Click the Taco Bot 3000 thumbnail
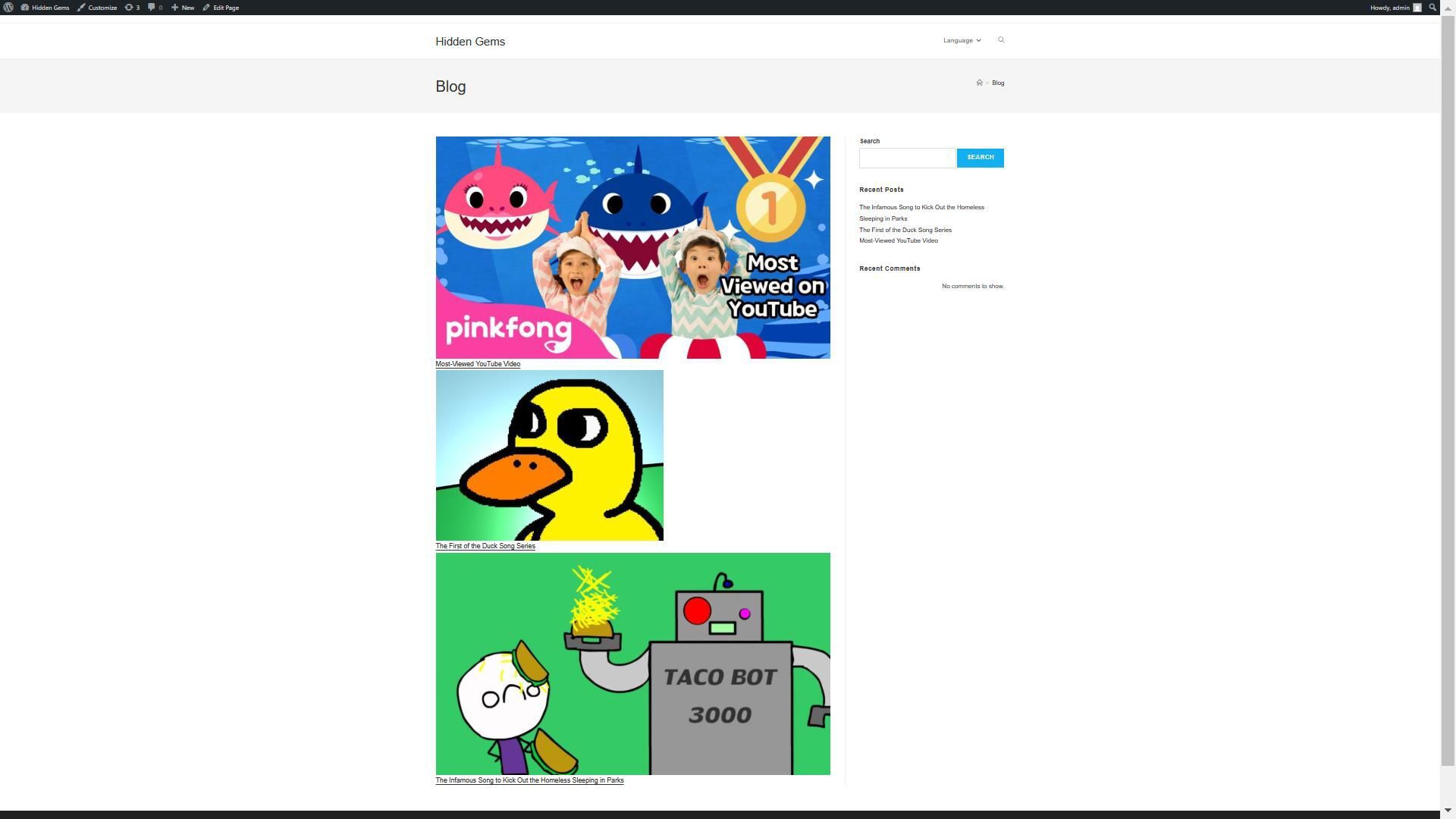The height and width of the screenshot is (819, 1456). tap(632, 664)
